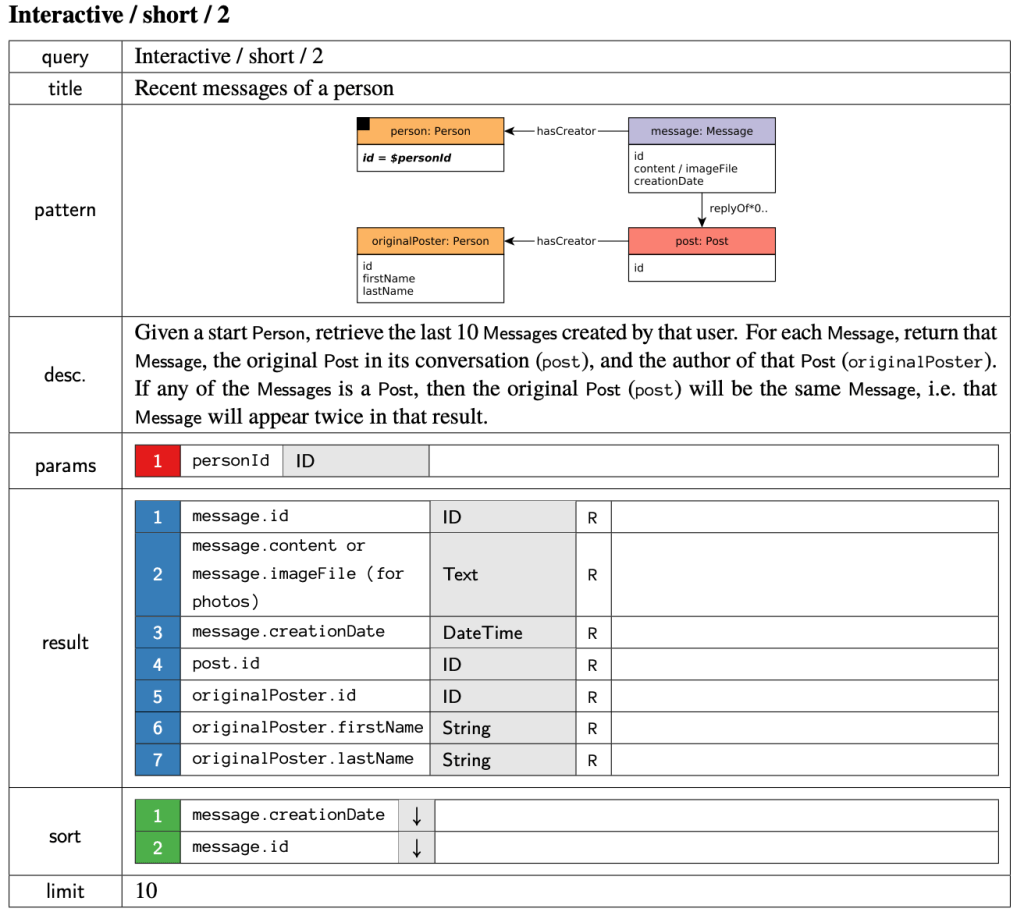Click the black square on the person node

coord(363,124)
